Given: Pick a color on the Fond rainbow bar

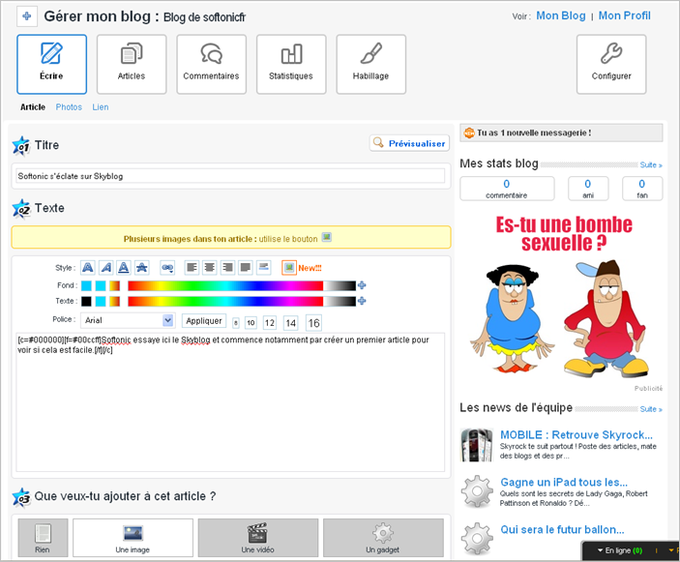Looking at the screenshot, I should pos(242,285).
